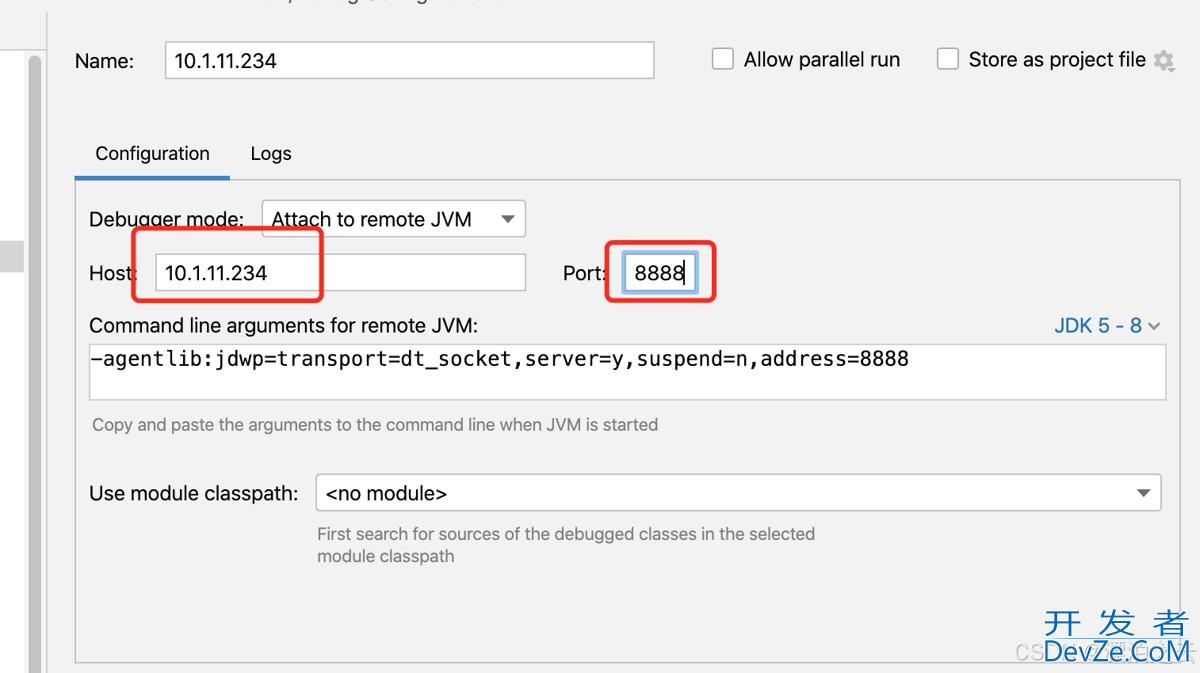Click the gear icon beside Store as project file
Screen dimensions: 1200x673
[x=1164, y=60]
